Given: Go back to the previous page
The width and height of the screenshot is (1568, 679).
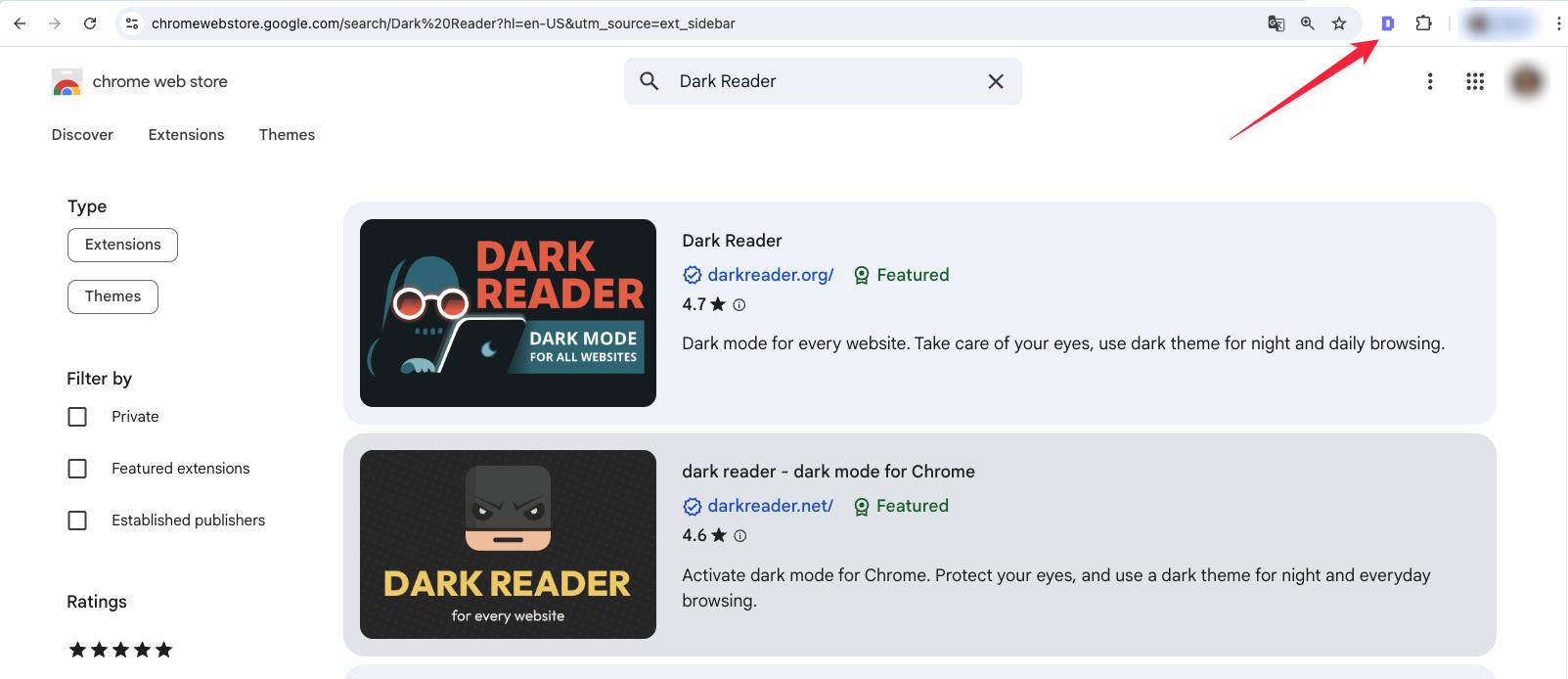Looking at the screenshot, I should 20,23.
